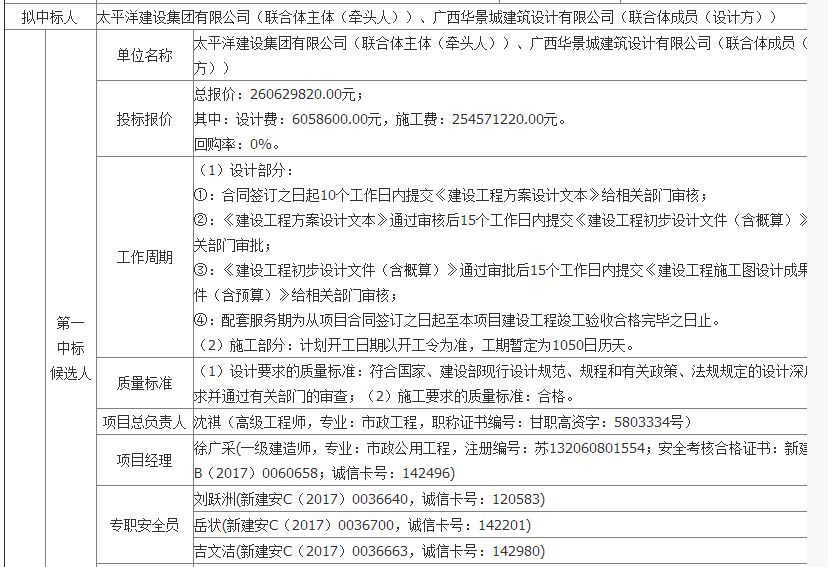Click the 拟中标人 header cell
This screenshot has height=567, width=828.
coord(48,17)
